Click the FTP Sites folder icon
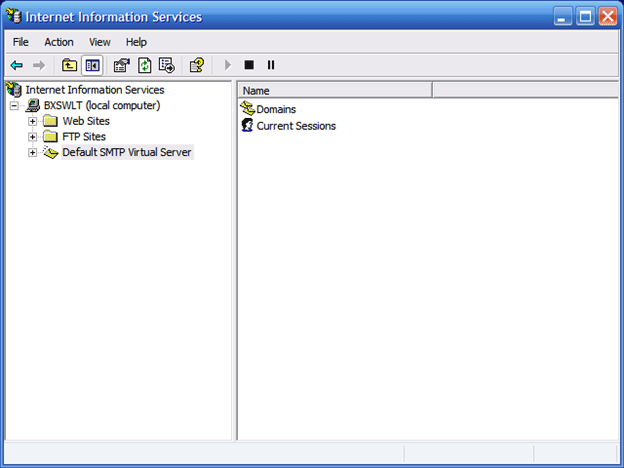 [x=51, y=137]
